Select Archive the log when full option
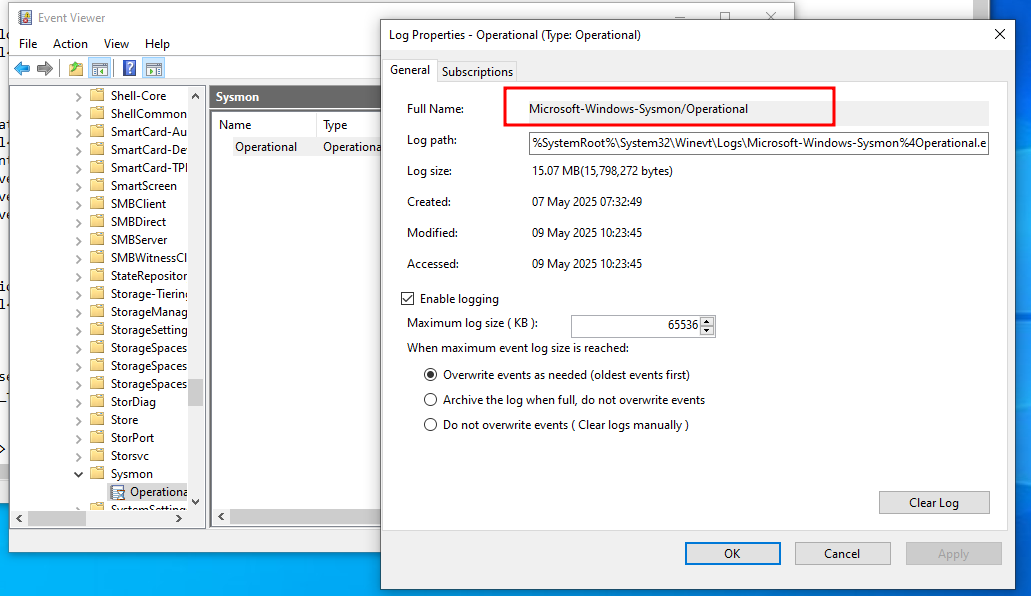 click(430, 400)
